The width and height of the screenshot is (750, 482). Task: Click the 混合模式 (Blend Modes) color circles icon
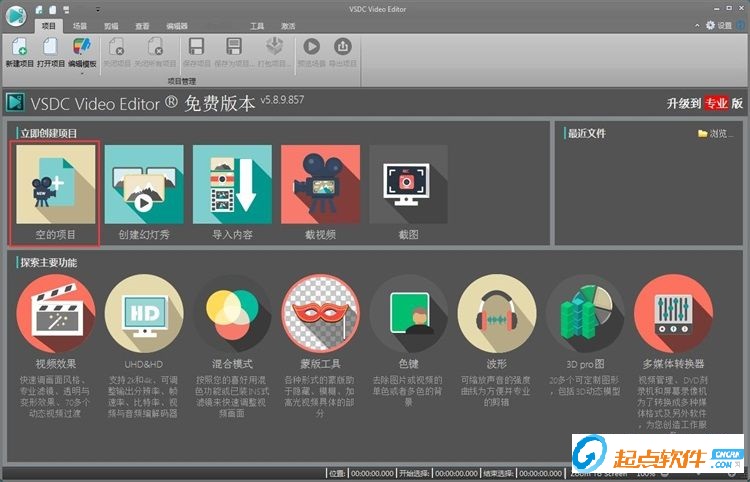coord(232,314)
